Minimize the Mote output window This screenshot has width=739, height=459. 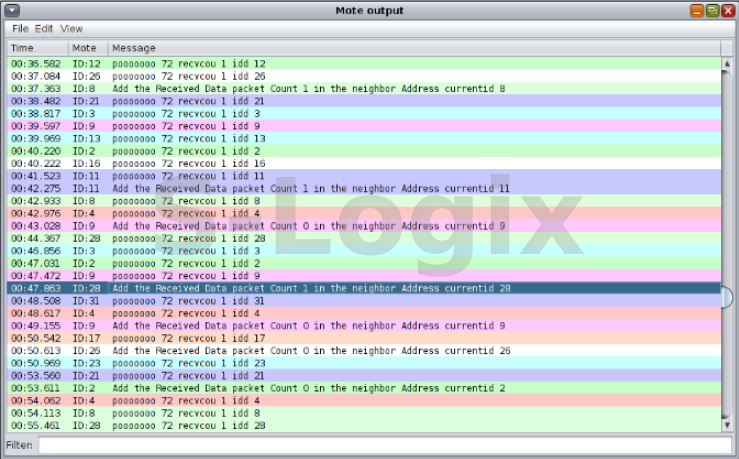click(x=697, y=10)
